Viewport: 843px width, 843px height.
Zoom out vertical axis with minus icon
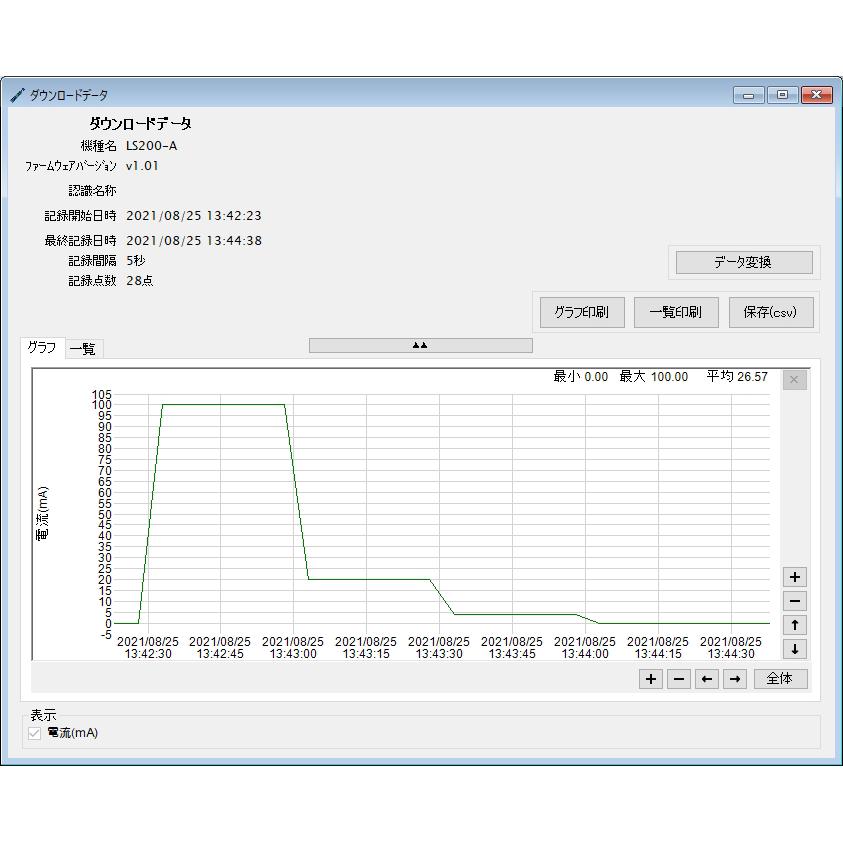795,601
